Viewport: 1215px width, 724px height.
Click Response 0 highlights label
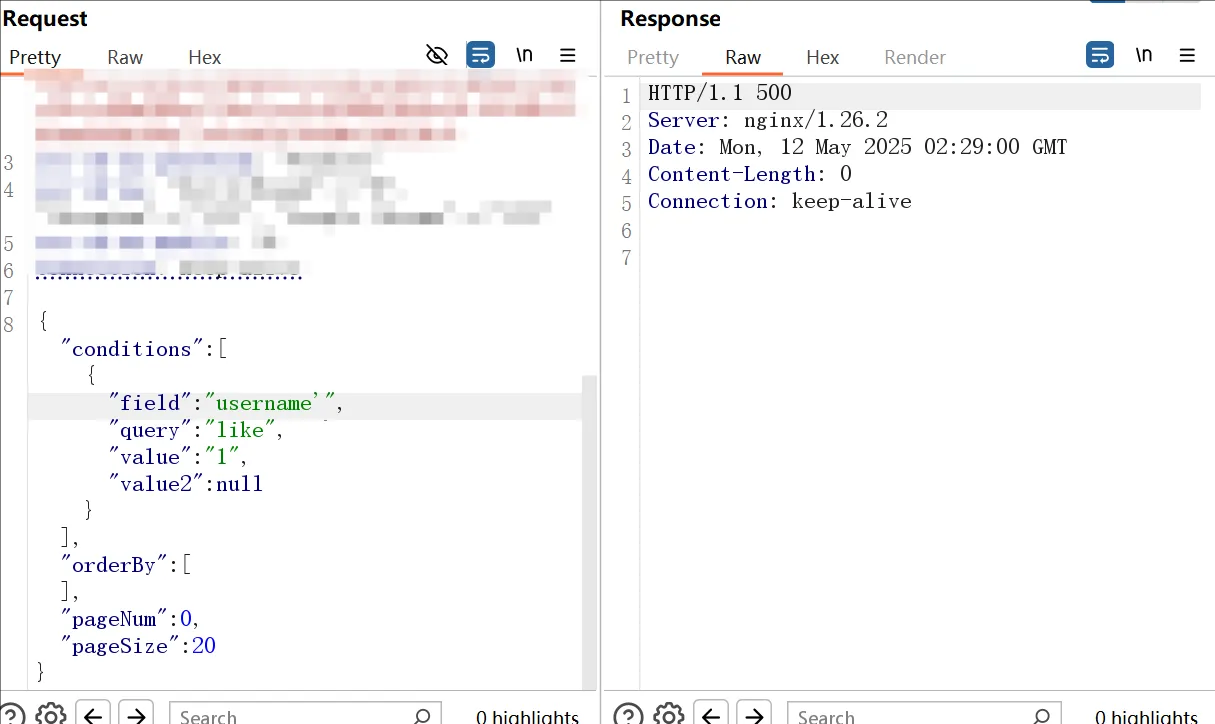click(1146, 716)
